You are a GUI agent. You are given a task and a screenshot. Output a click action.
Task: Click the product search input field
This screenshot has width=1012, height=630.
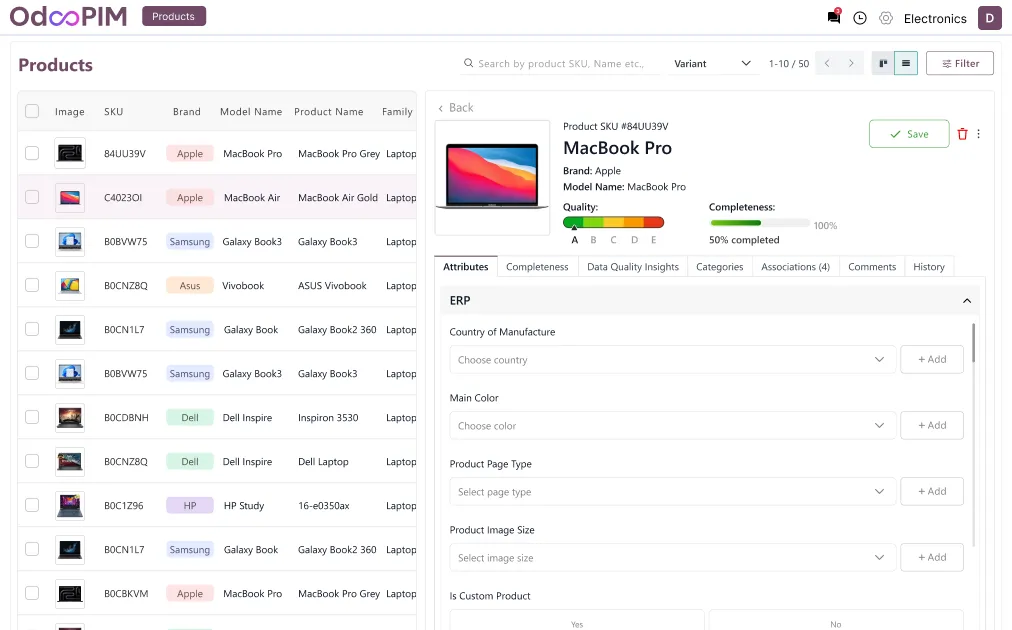click(560, 63)
